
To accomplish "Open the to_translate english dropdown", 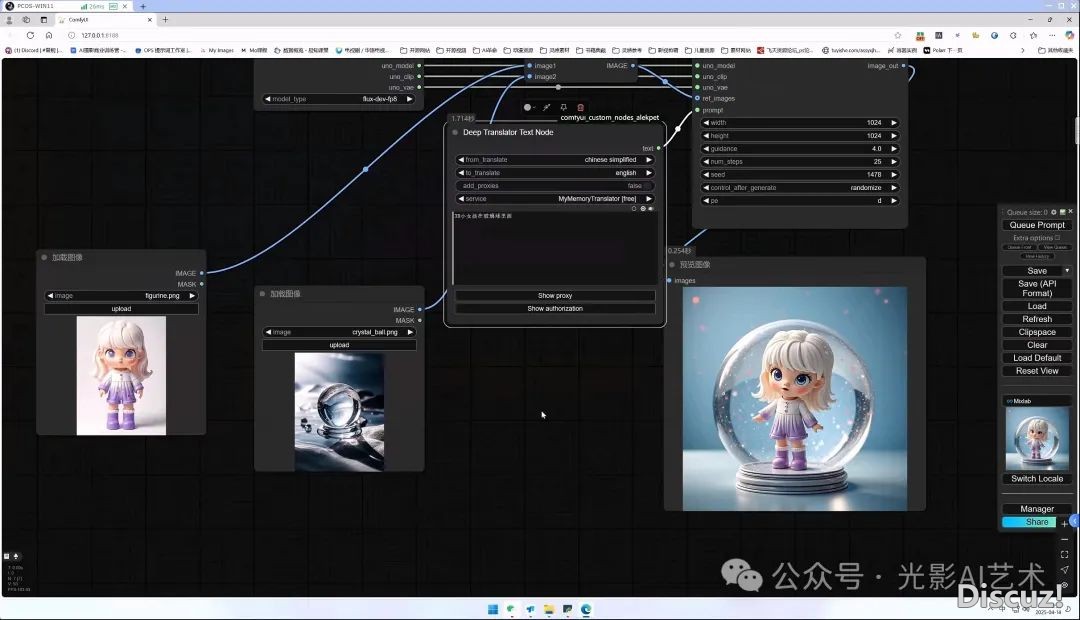I will click(555, 173).
